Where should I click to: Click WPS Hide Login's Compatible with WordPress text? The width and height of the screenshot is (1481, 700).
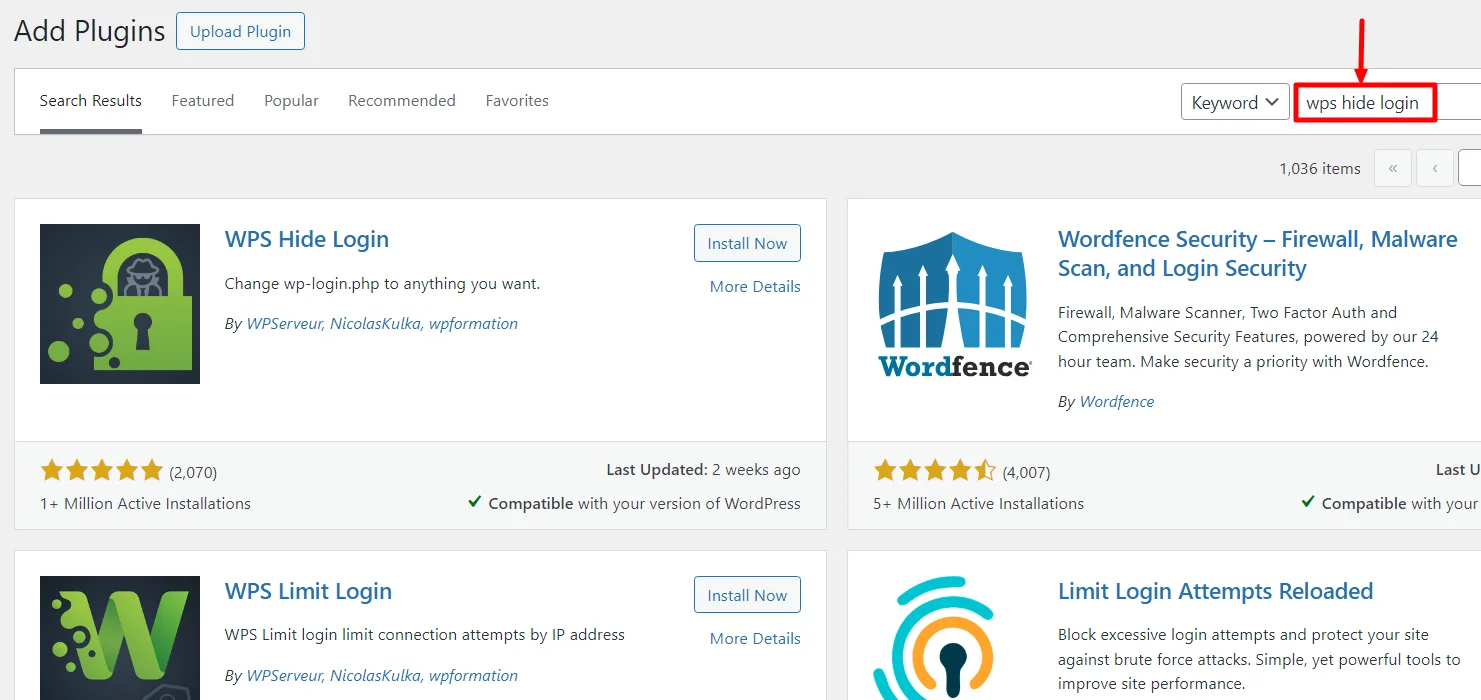(634, 503)
